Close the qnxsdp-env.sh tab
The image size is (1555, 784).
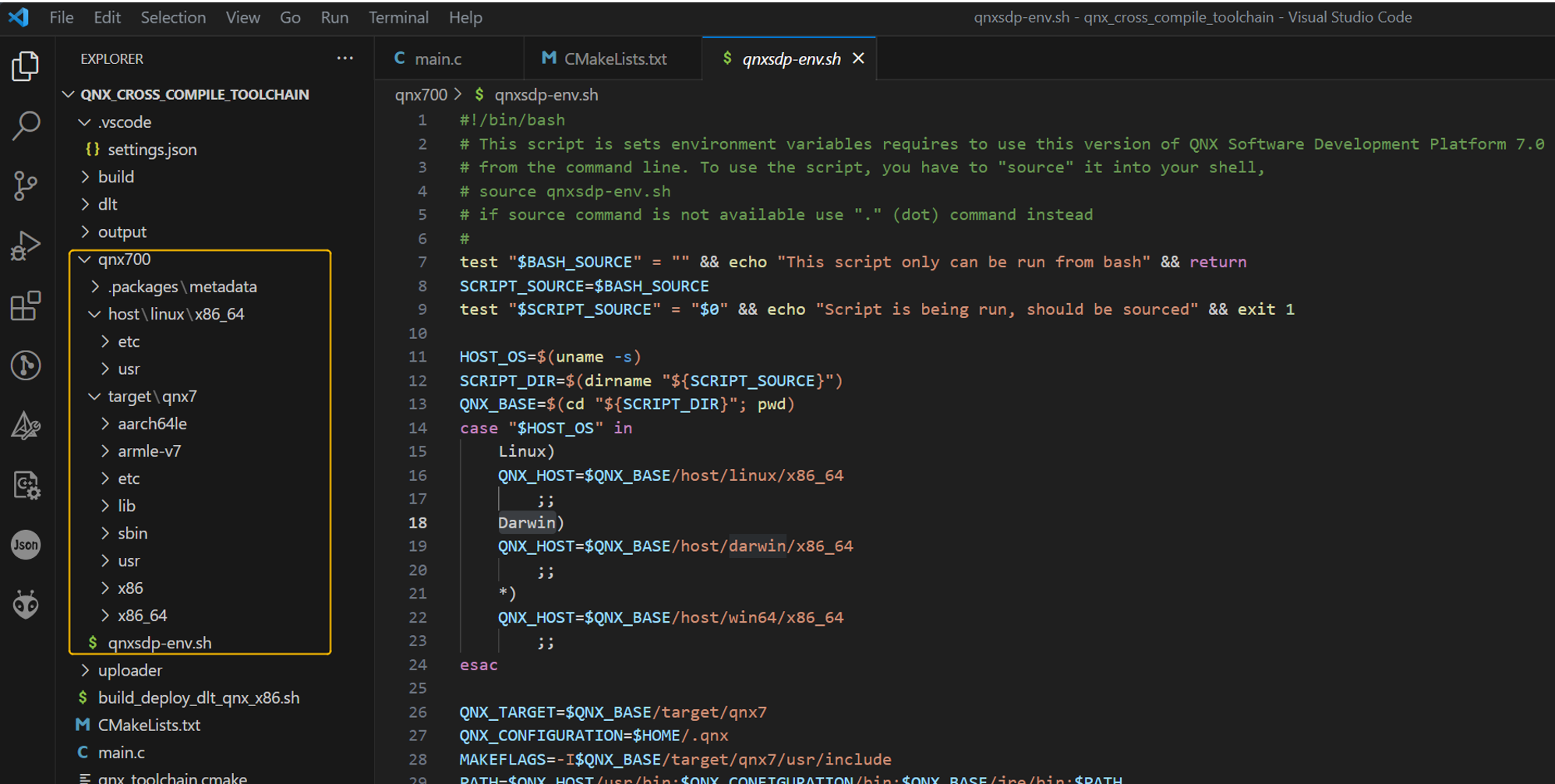858,58
